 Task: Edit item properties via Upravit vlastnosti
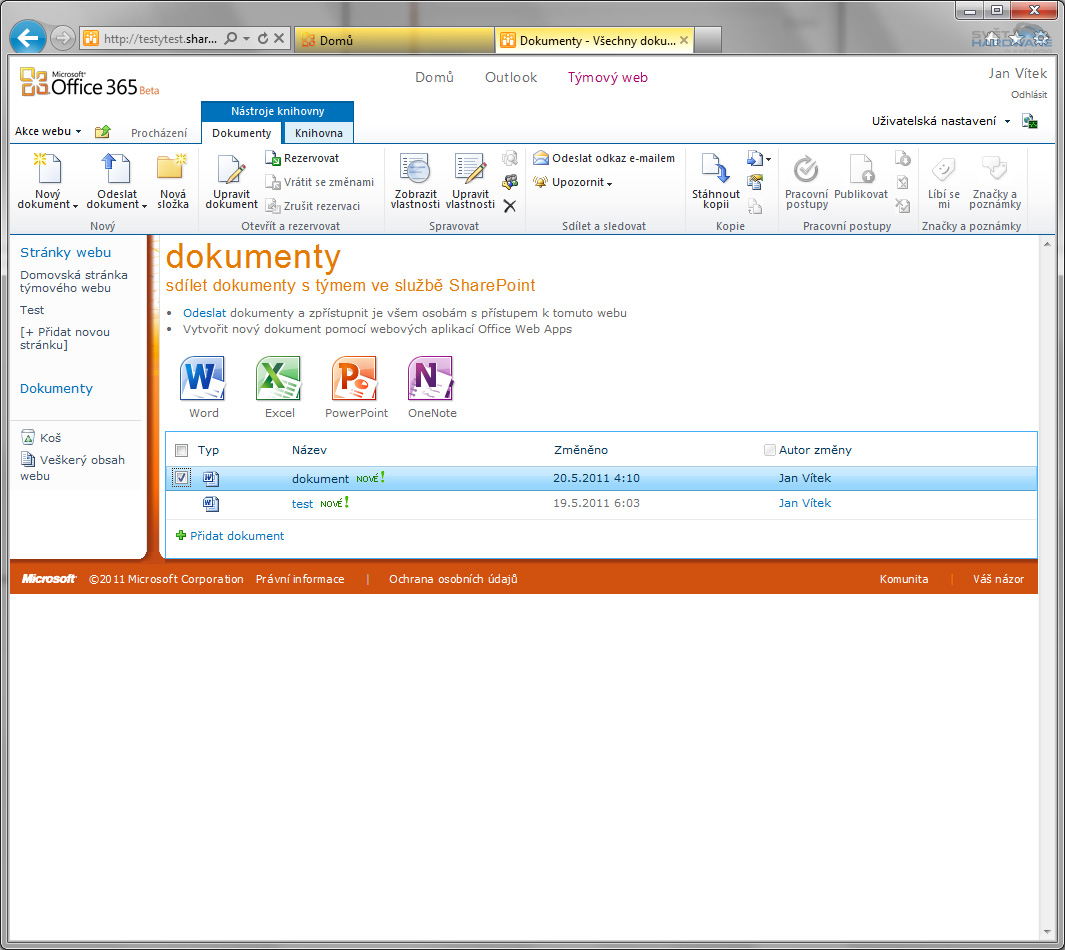pyautogui.click(x=469, y=182)
